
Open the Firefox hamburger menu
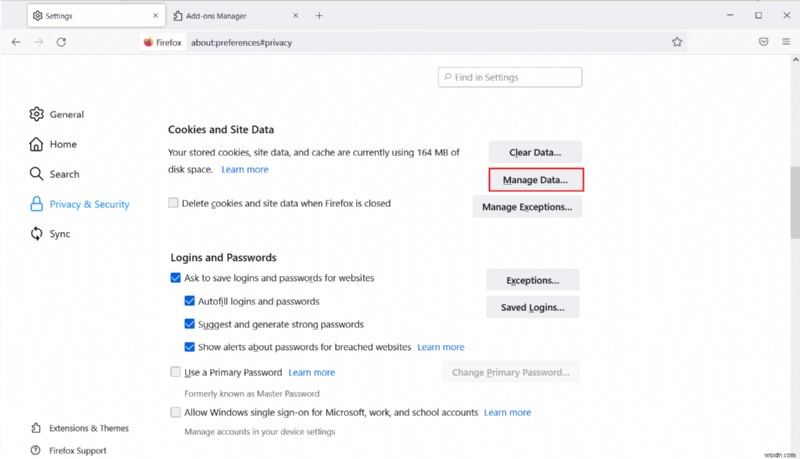point(786,42)
